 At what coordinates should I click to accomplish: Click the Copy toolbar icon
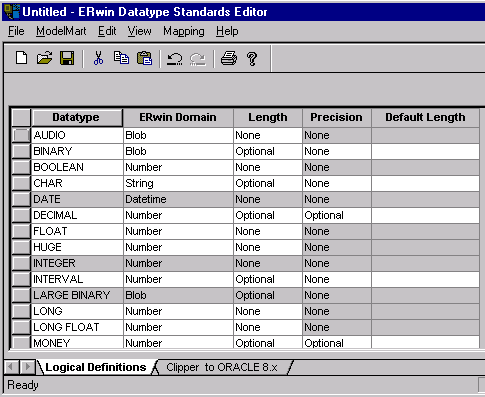pyautogui.click(x=121, y=58)
